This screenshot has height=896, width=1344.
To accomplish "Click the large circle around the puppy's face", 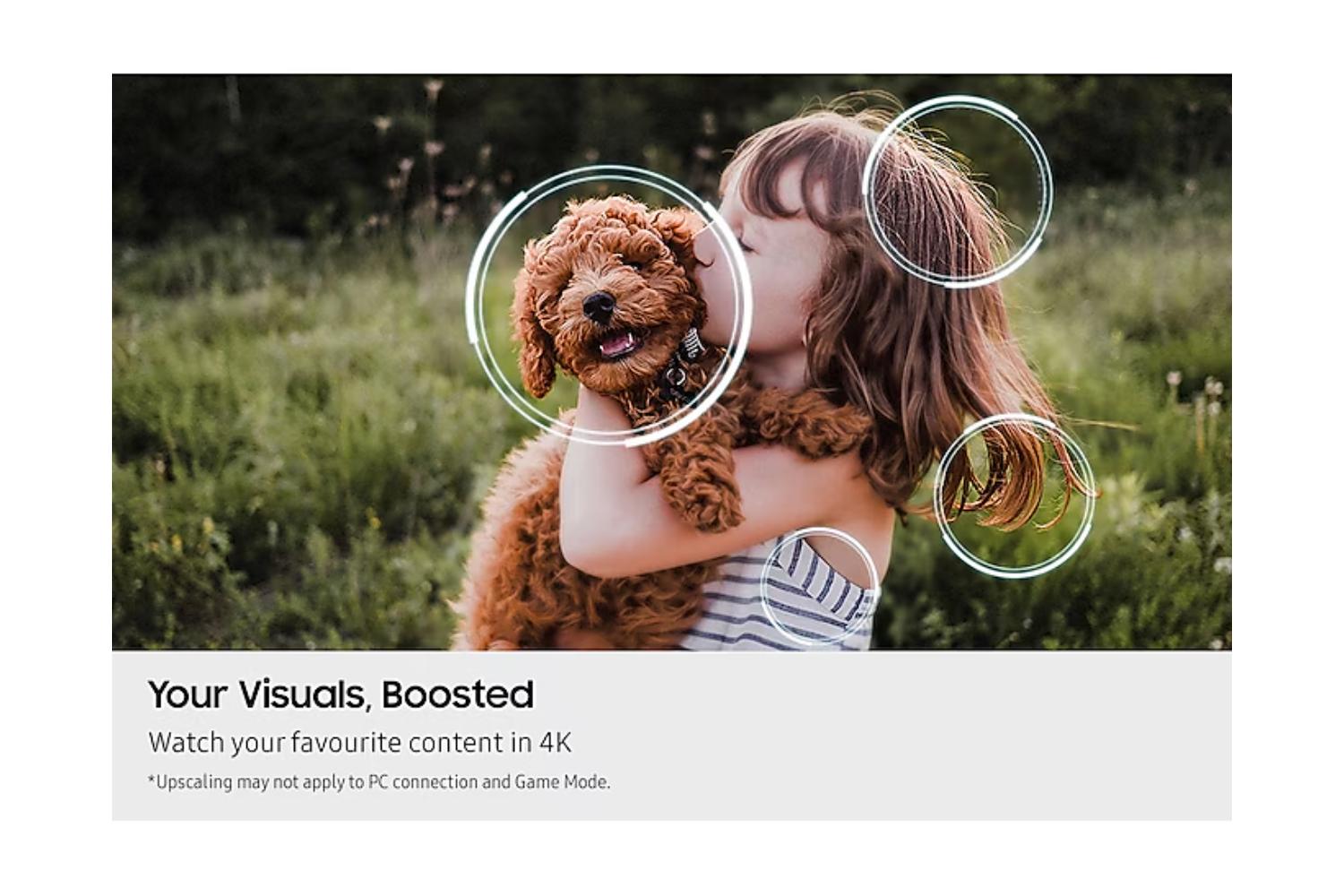I will pos(608,305).
